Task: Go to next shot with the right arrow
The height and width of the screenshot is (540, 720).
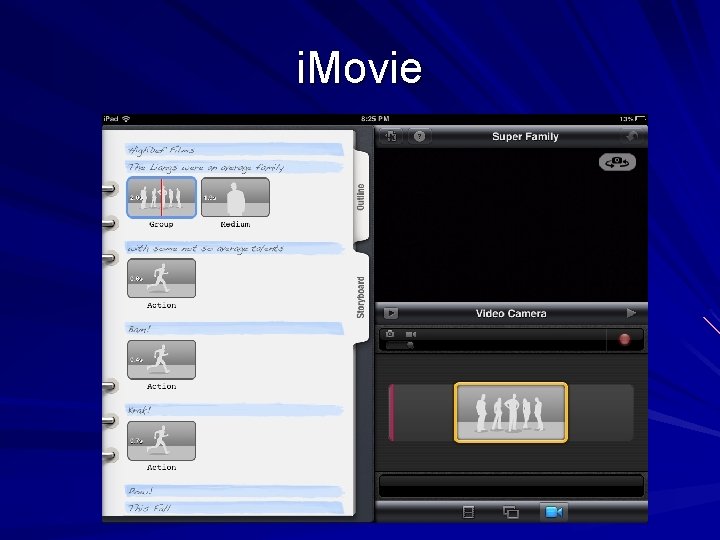Action: pyautogui.click(x=631, y=313)
